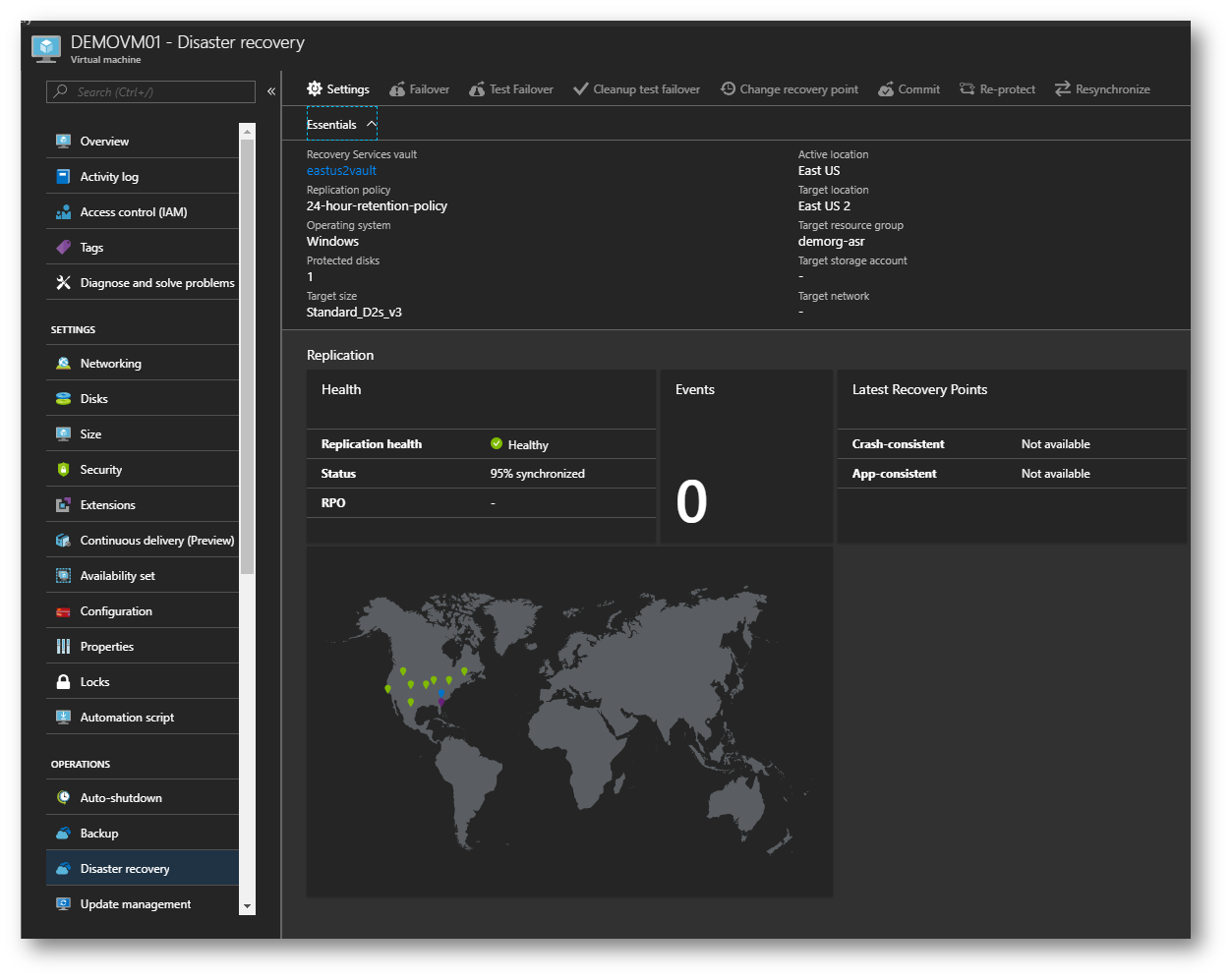
Task: Click the Standard_D2s_v3 target size value
Action: click(354, 312)
